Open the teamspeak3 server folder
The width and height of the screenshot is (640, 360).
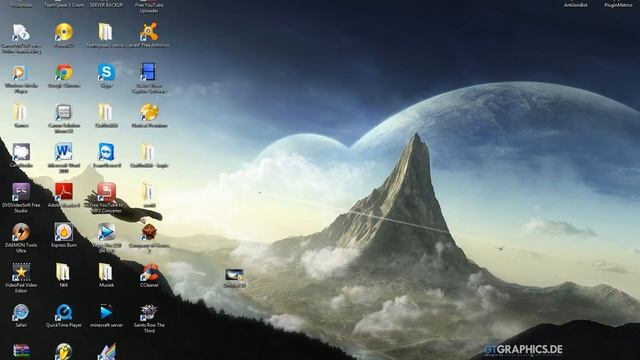pyautogui.click(x=106, y=33)
